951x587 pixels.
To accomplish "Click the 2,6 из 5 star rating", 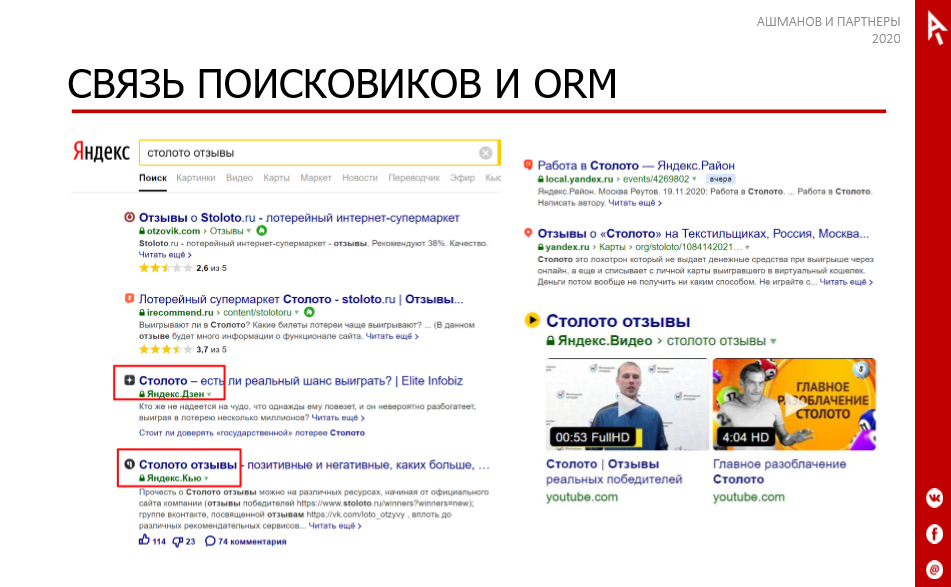I will tap(183, 267).
